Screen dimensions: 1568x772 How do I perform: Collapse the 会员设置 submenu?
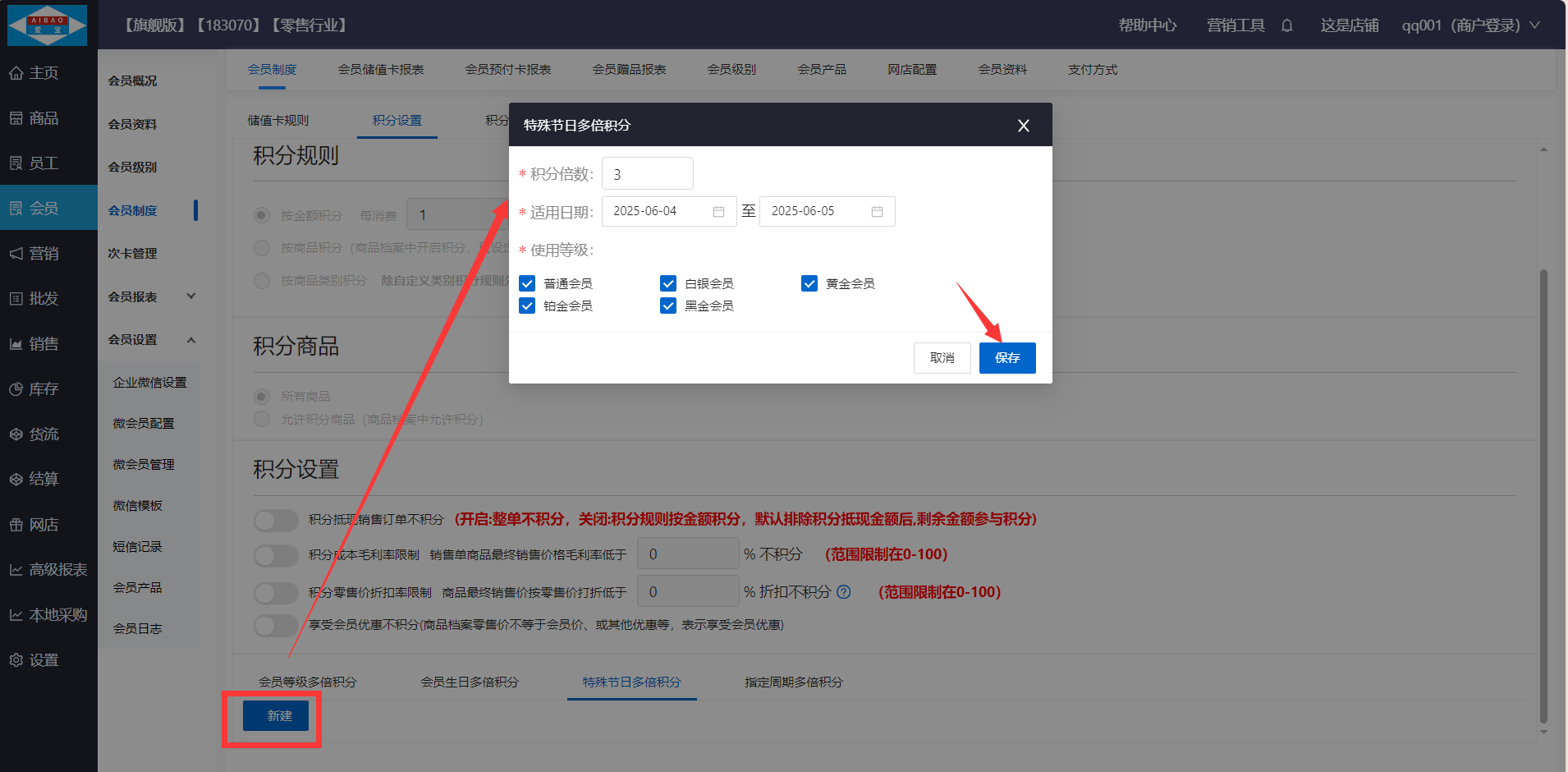[190, 340]
